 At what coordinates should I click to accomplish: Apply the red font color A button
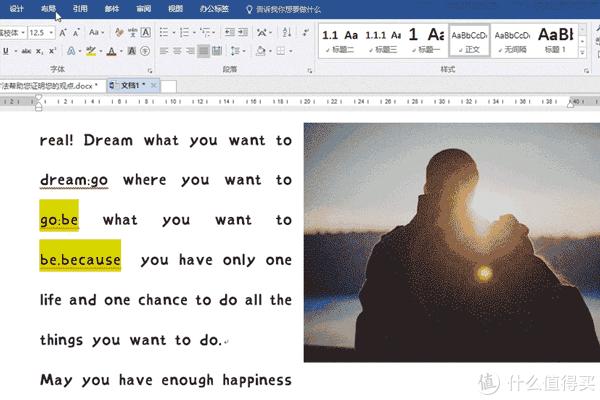pos(111,51)
